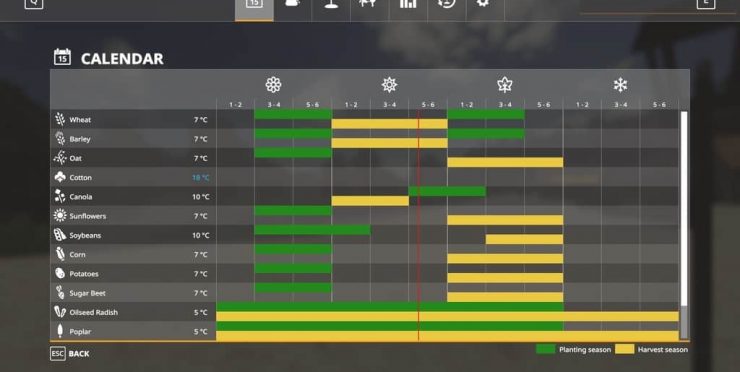Click the Wheat crop icon
Screen dimensions: 740x372
point(60,119)
